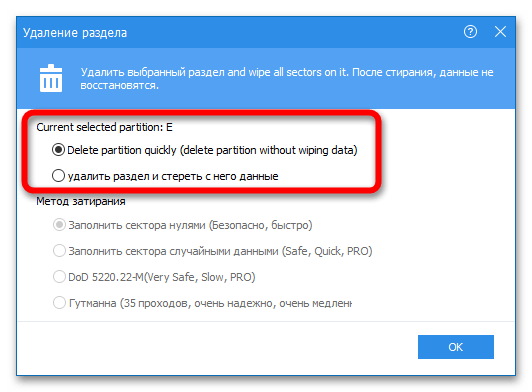Select the DoD 5220.22-M wipe method
Screen dimensions: 532x392
[59, 277]
